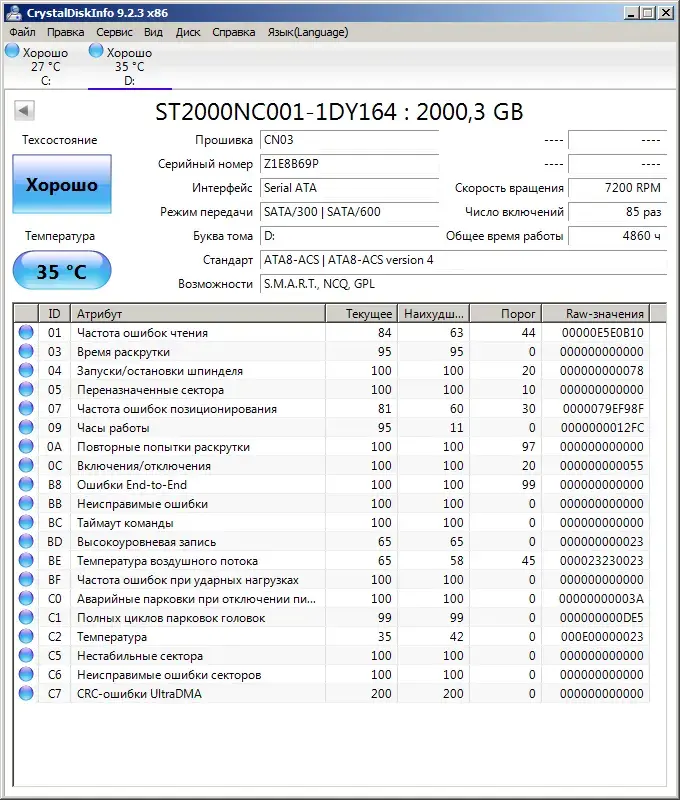Viewport: 680px width, 800px height.
Task: Click the blue status icon for disk D:
Action: [x=96, y=51]
